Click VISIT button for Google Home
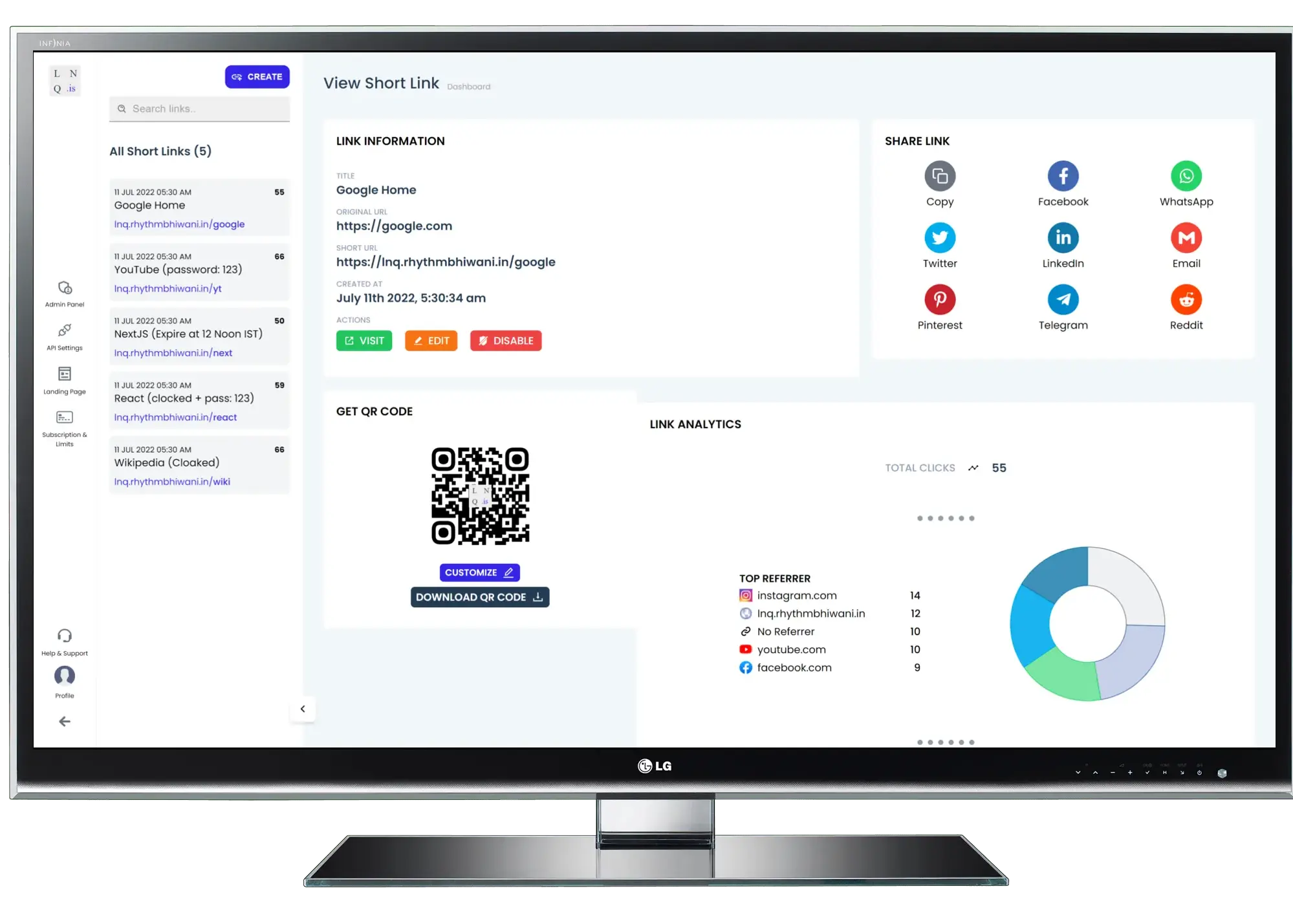The image size is (1293, 924). coord(365,341)
